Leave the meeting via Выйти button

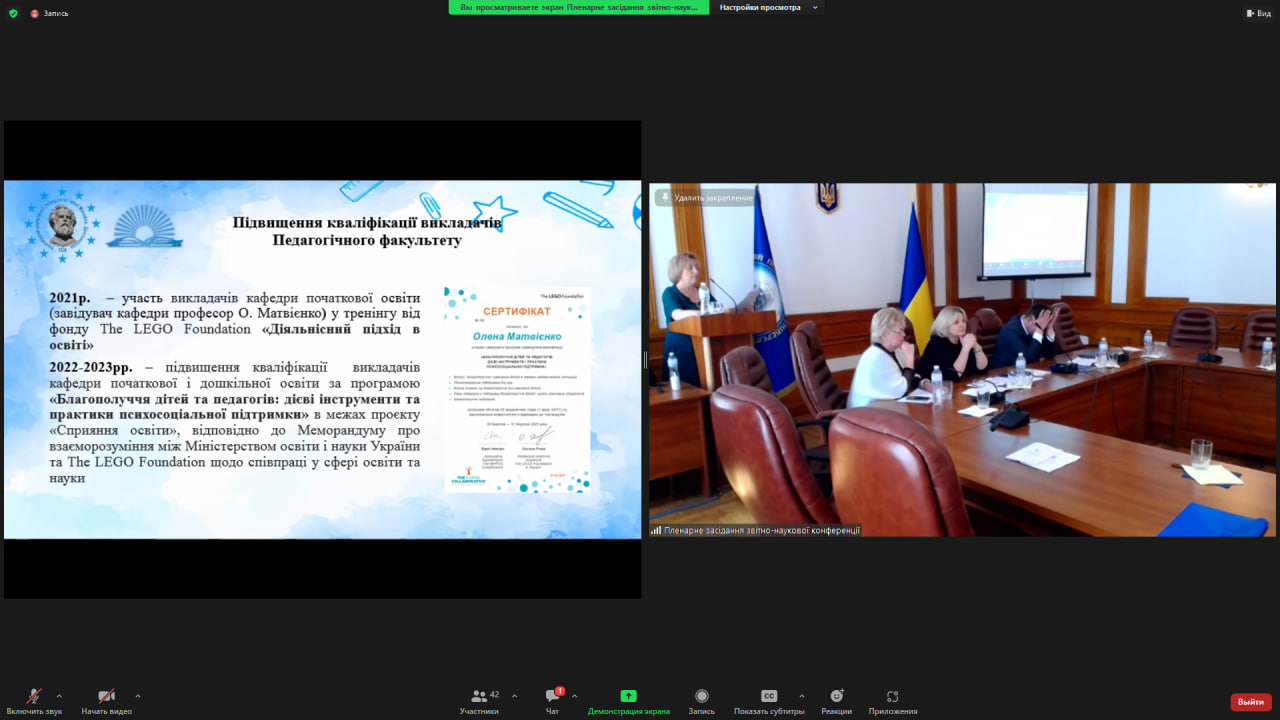pos(1251,701)
